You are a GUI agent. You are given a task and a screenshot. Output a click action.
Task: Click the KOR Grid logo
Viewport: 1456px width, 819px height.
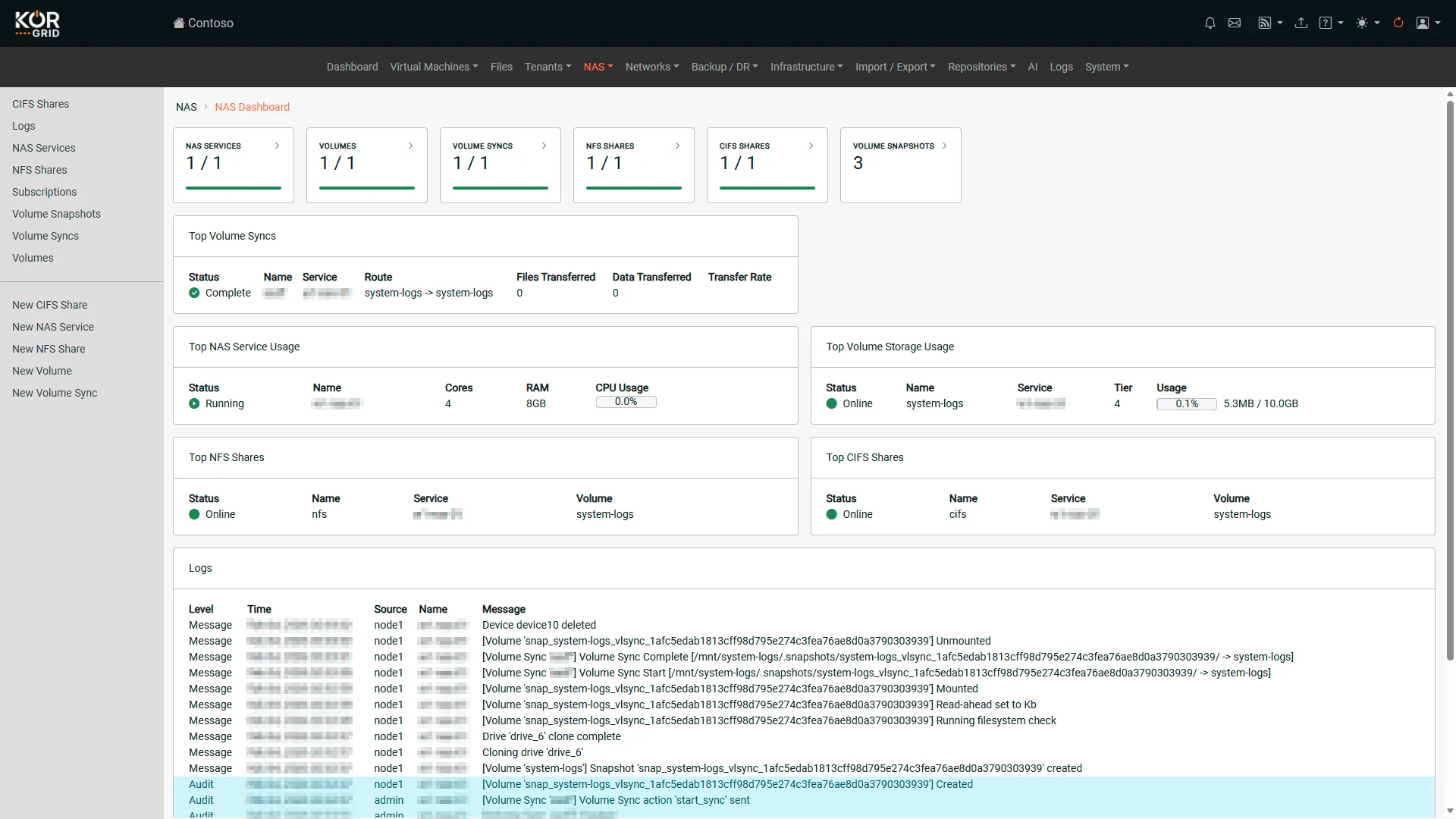pyautogui.click(x=37, y=24)
